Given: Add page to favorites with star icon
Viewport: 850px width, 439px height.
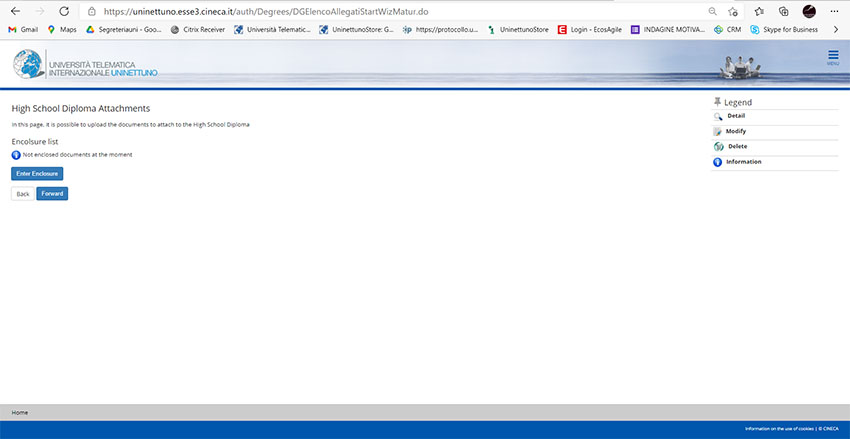Looking at the screenshot, I should pos(733,11).
